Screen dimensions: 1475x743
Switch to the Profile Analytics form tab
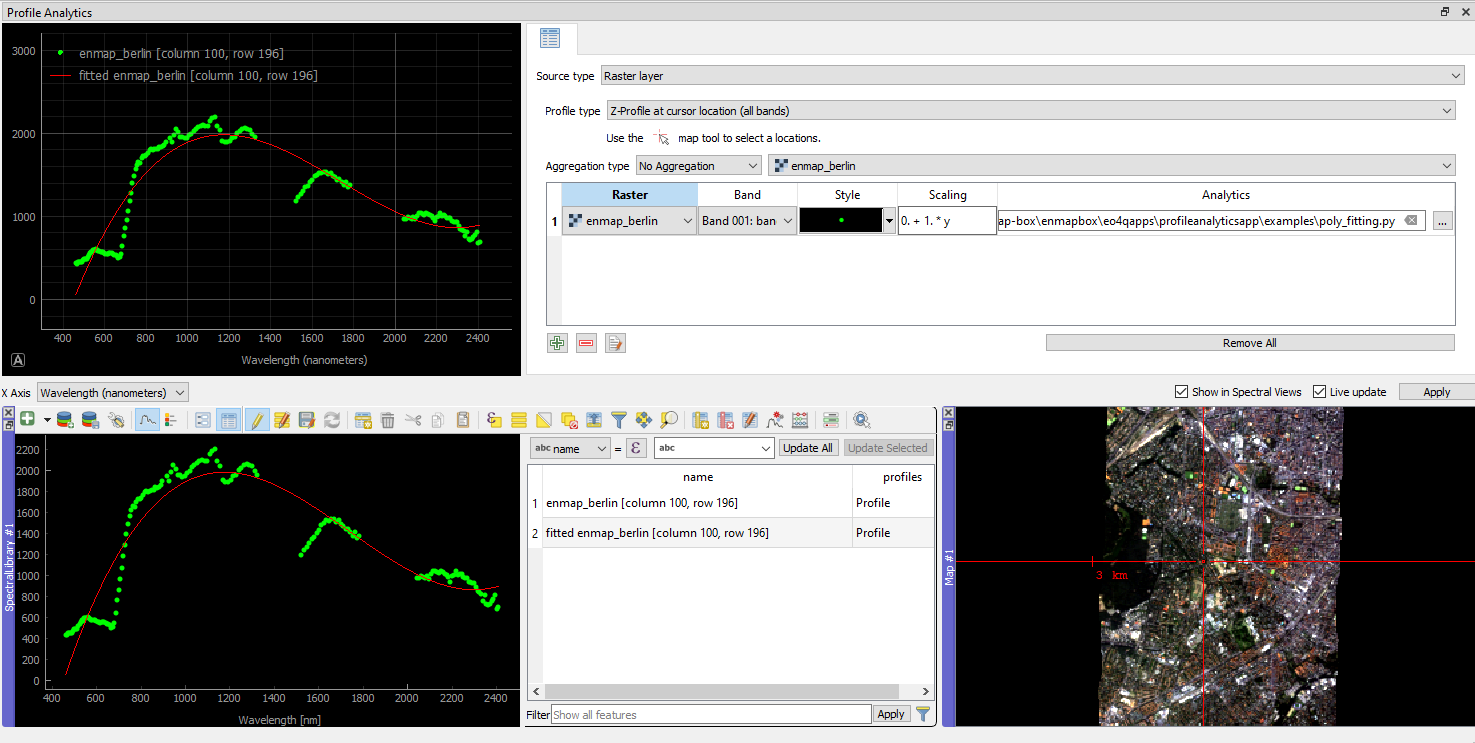click(550, 37)
